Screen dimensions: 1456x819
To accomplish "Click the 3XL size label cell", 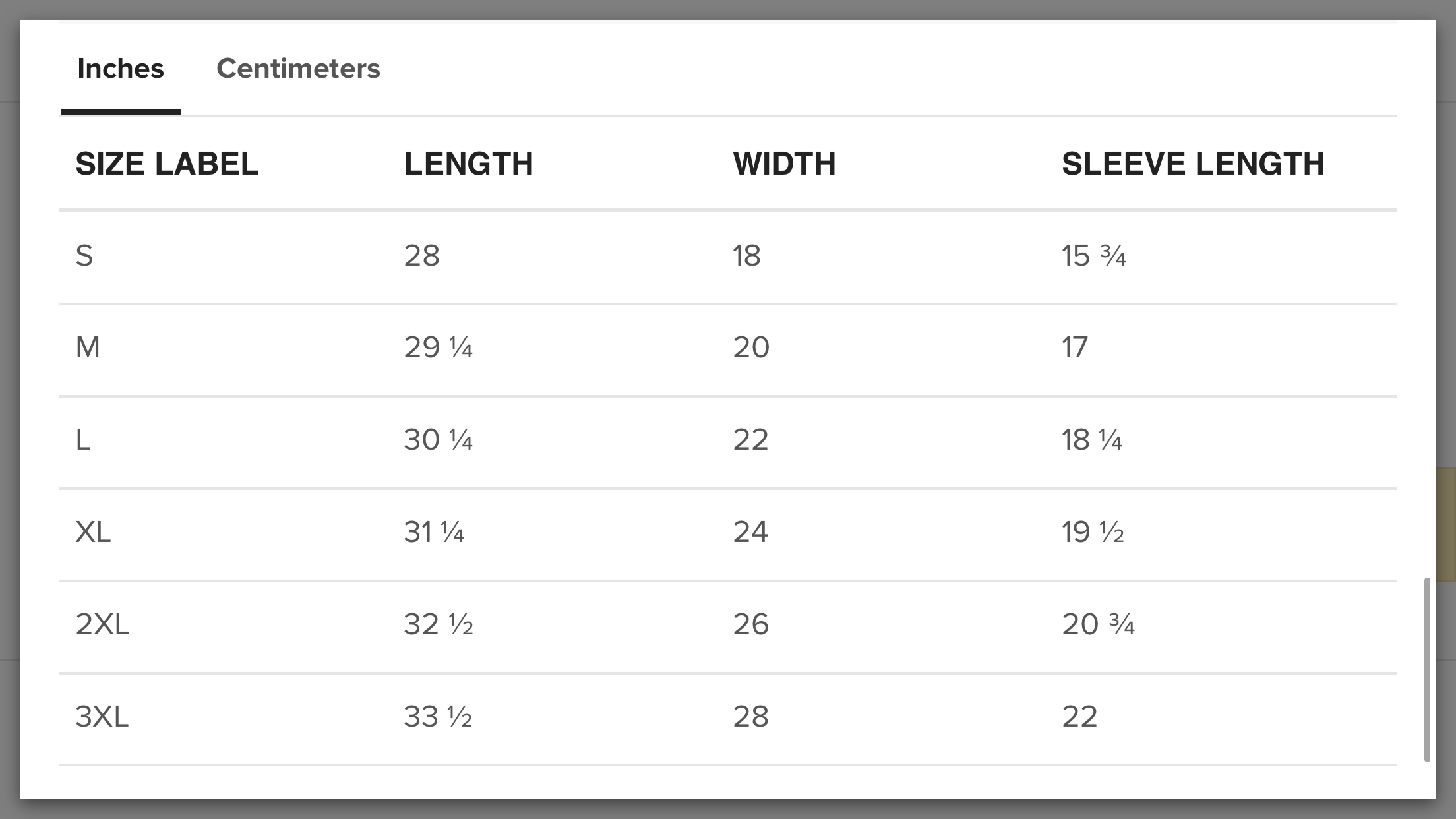I will (102, 717).
